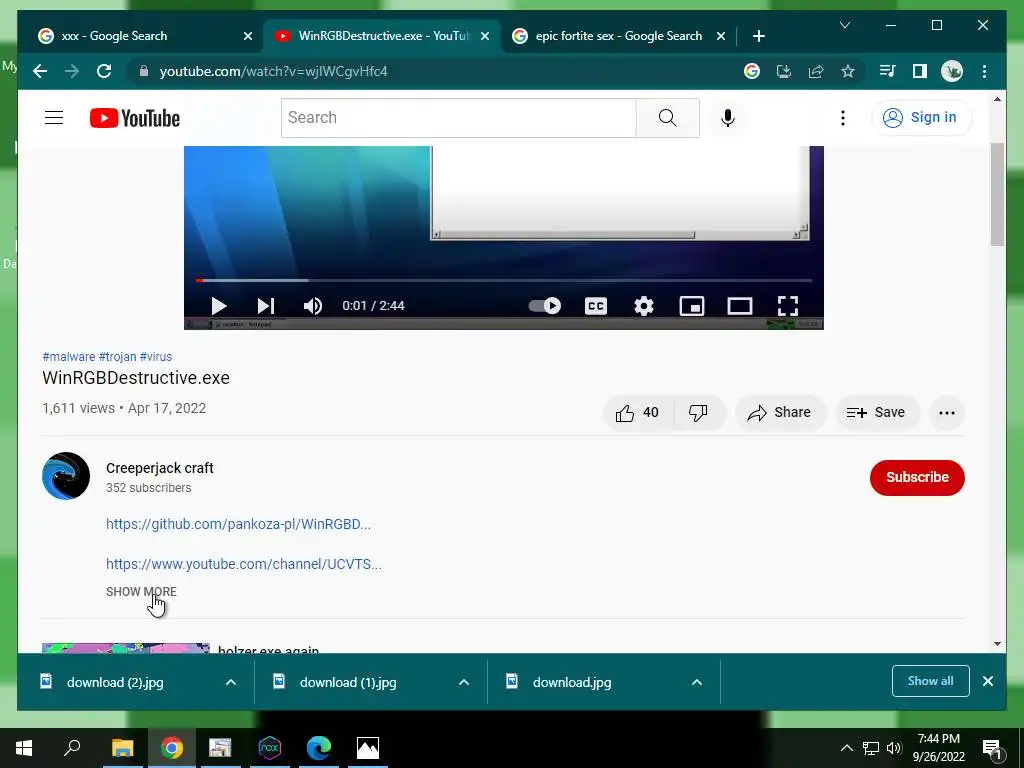Go back to the previous page

[40, 71]
